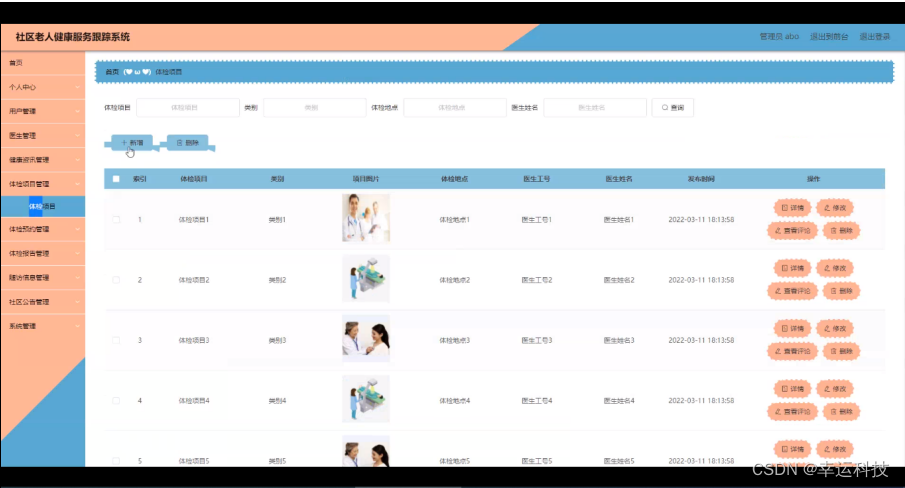Click the 类别3 cell
The image size is (905, 488).
[277, 340]
